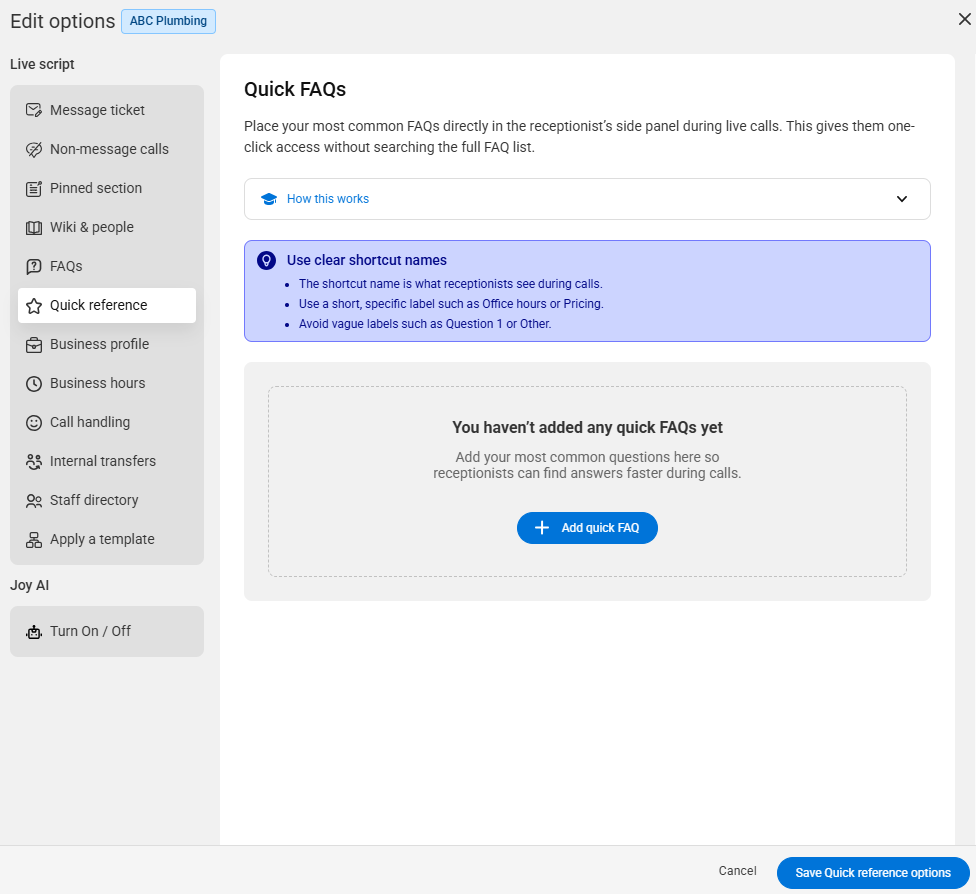Screen dimensions: 976x894
Task: Click the Message ticket envelope icon
Action: (34, 110)
